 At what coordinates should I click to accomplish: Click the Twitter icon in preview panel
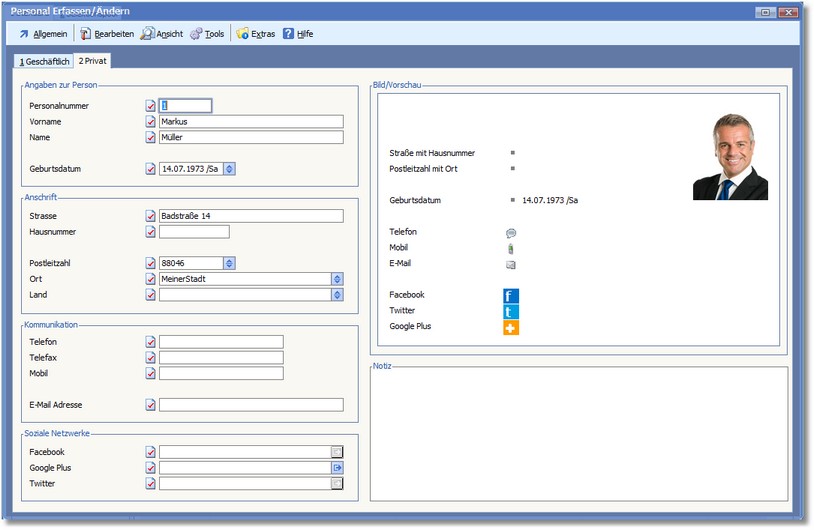[511, 312]
